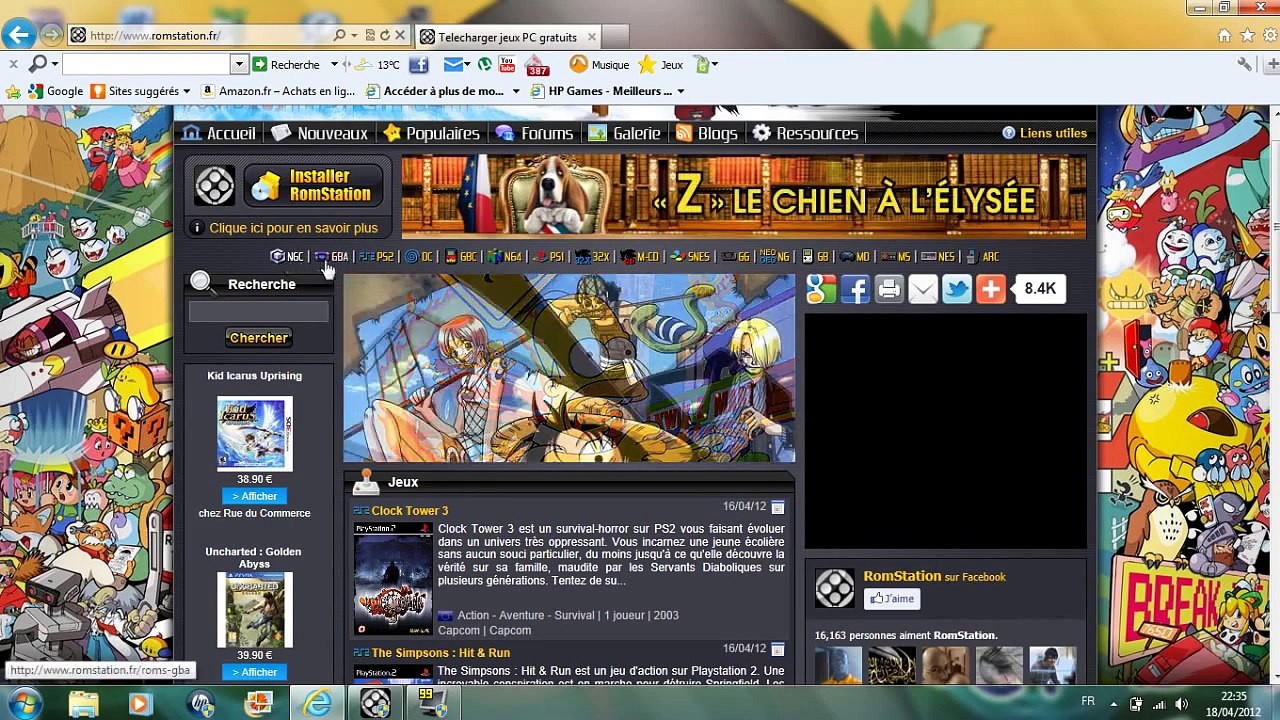Open Internet Explorer in the taskbar
This screenshot has height=720, width=1280.
pyautogui.click(x=318, y=704)
